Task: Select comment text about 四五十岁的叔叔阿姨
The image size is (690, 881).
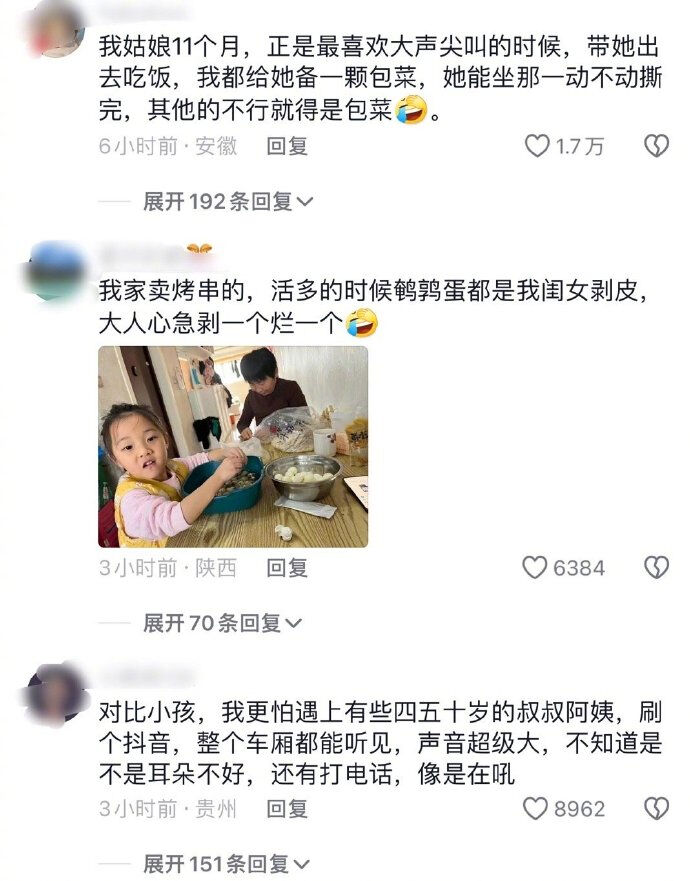Action: coord(380,743)
